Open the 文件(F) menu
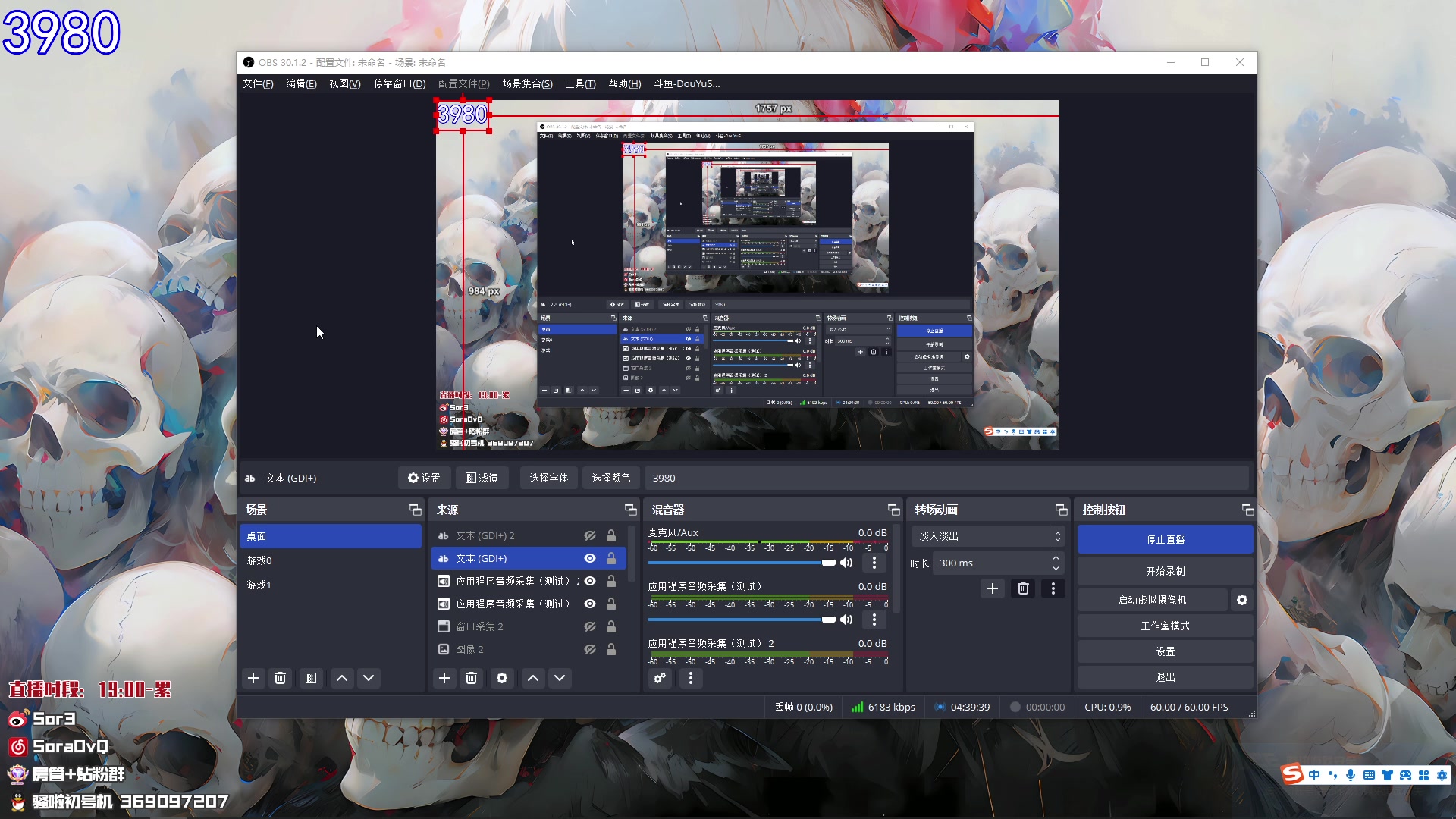Viewport: 1456px width, 819px height. [258, 83]
